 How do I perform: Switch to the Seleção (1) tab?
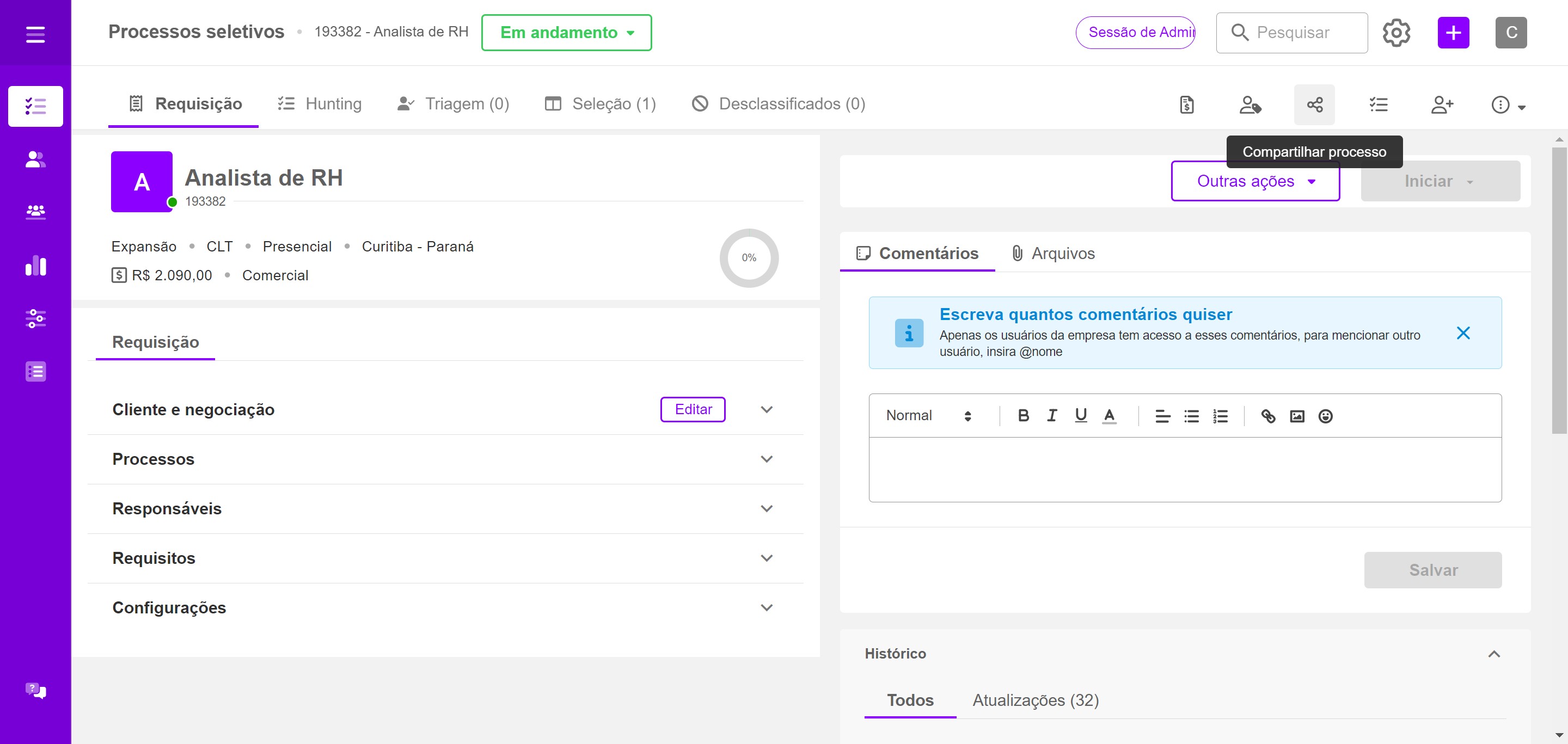coord(600,104)
